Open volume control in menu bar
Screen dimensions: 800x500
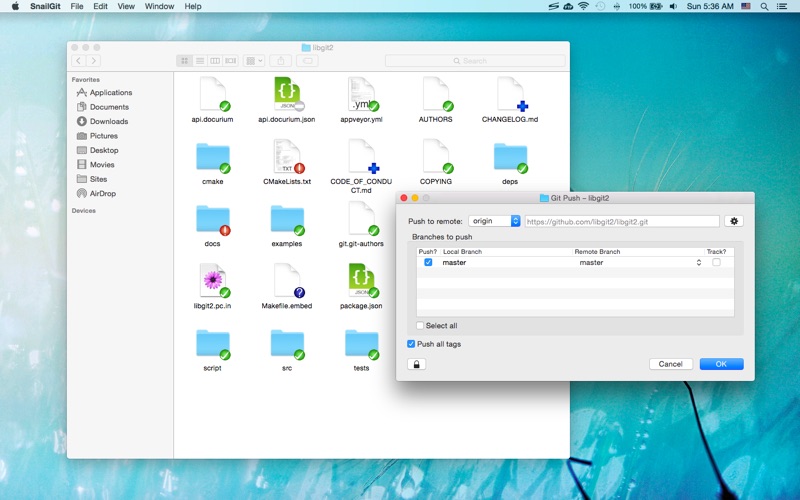(673, 6)
